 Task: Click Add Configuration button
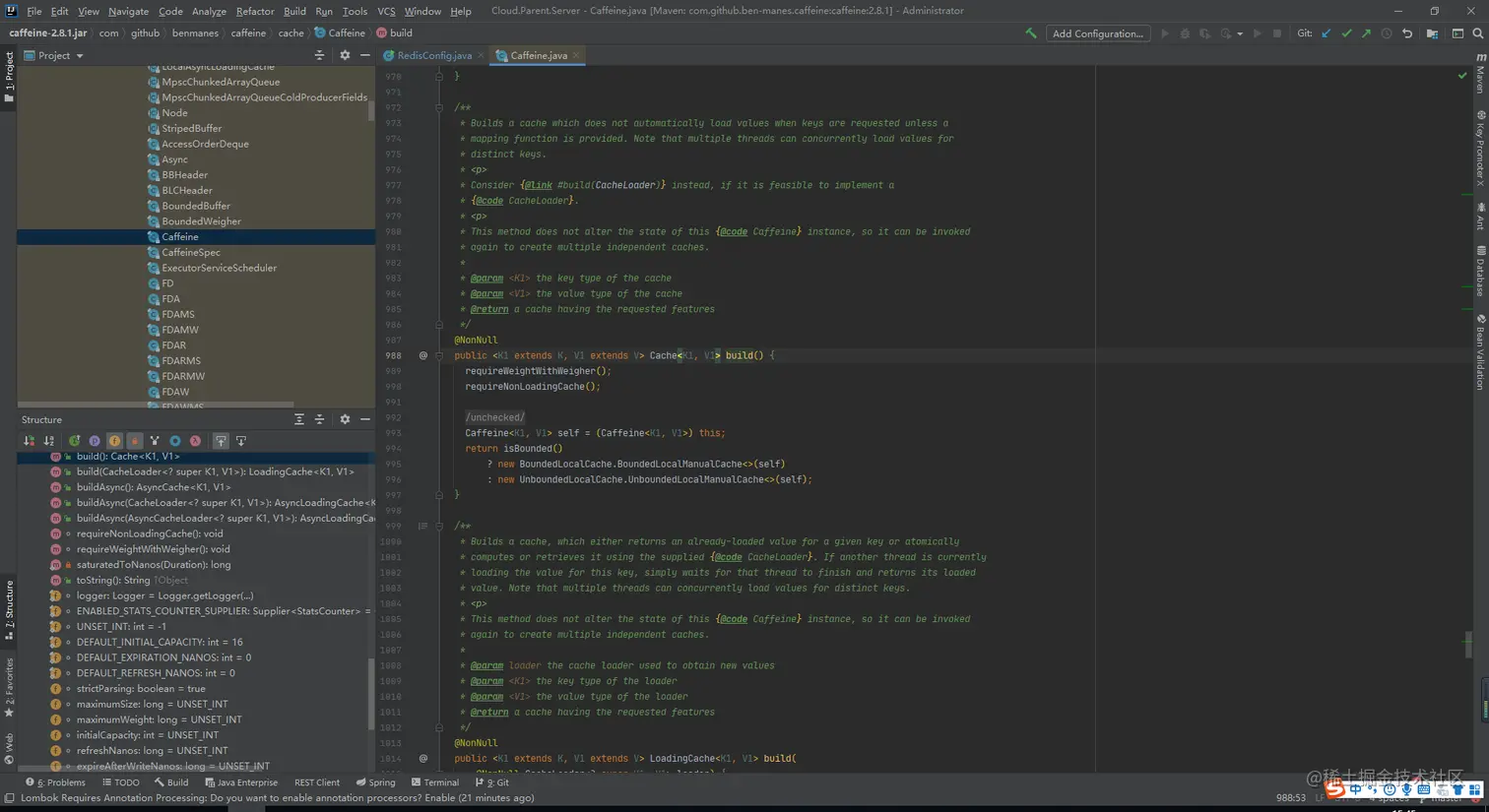click(1097, 33)
